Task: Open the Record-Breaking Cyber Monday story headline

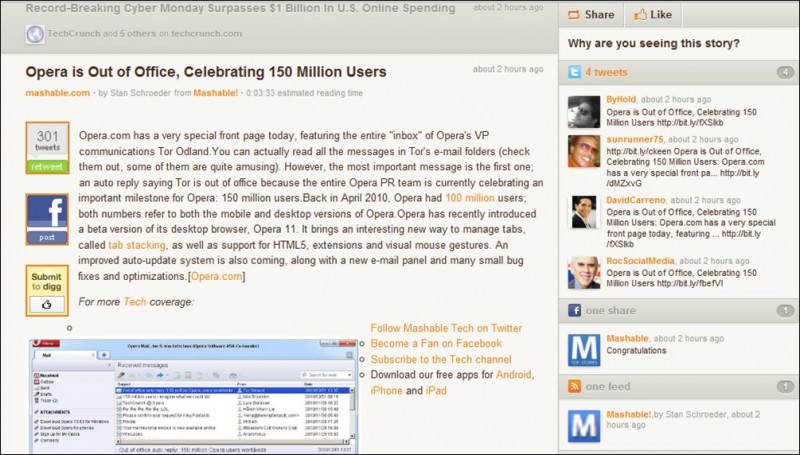Action: tap(240, 8)
